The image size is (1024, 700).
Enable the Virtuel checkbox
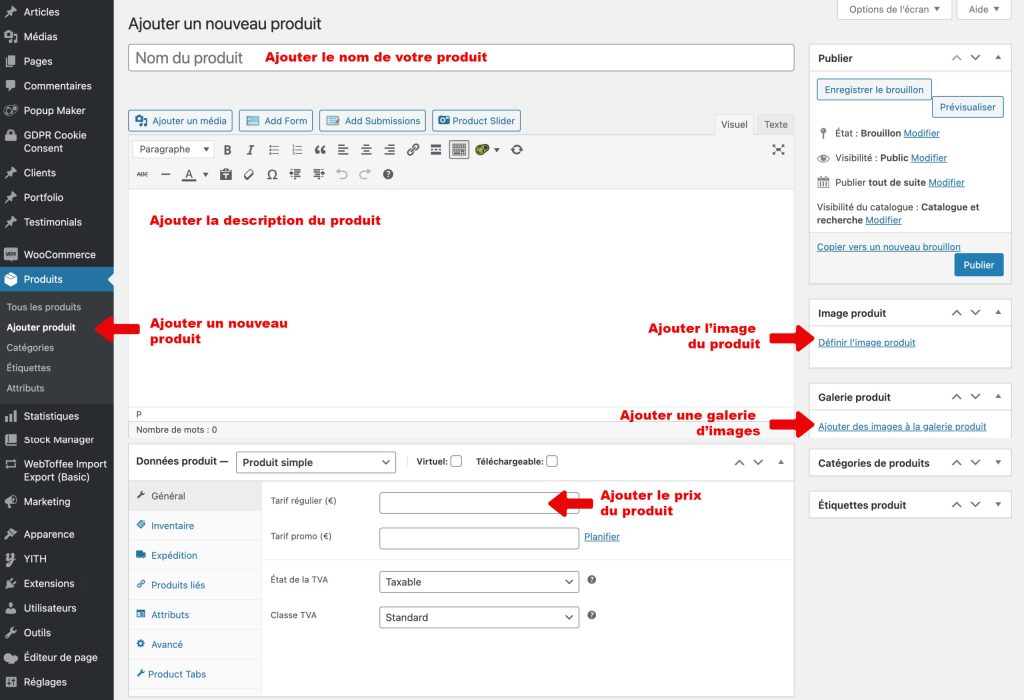[x=456, y=461]
